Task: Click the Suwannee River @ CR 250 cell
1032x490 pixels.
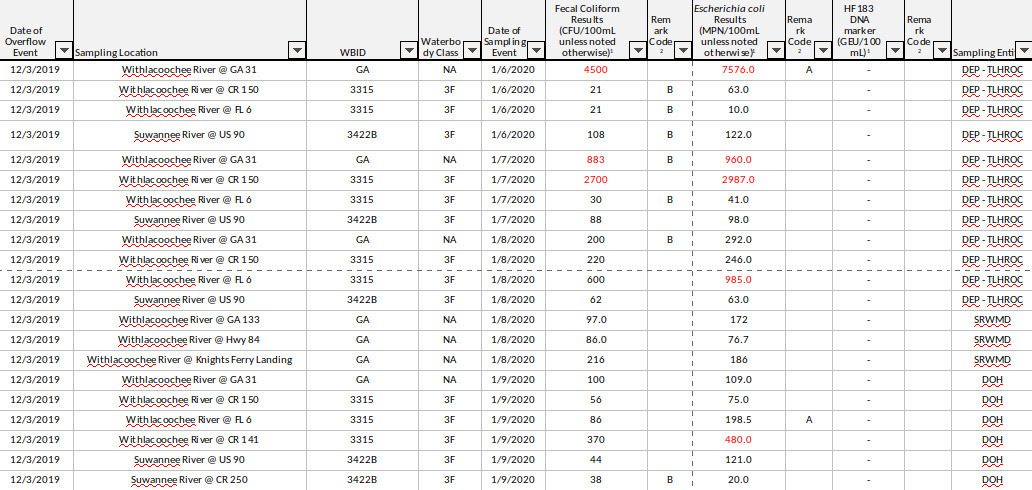Action: (x=190, y=479)
